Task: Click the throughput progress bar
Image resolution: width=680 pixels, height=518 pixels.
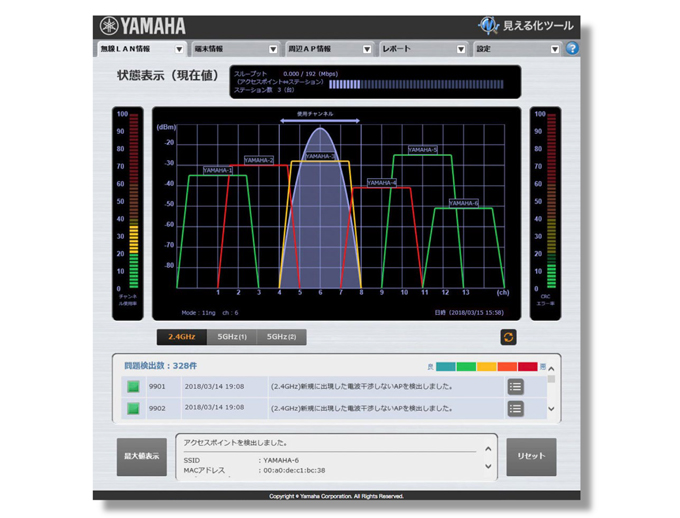Action: point(416,85)
